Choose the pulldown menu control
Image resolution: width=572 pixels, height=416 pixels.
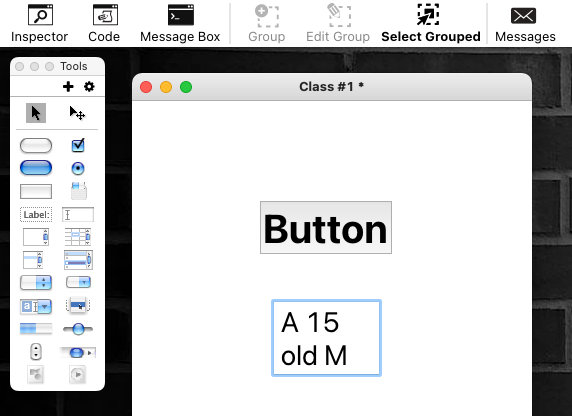pos(78,282)
